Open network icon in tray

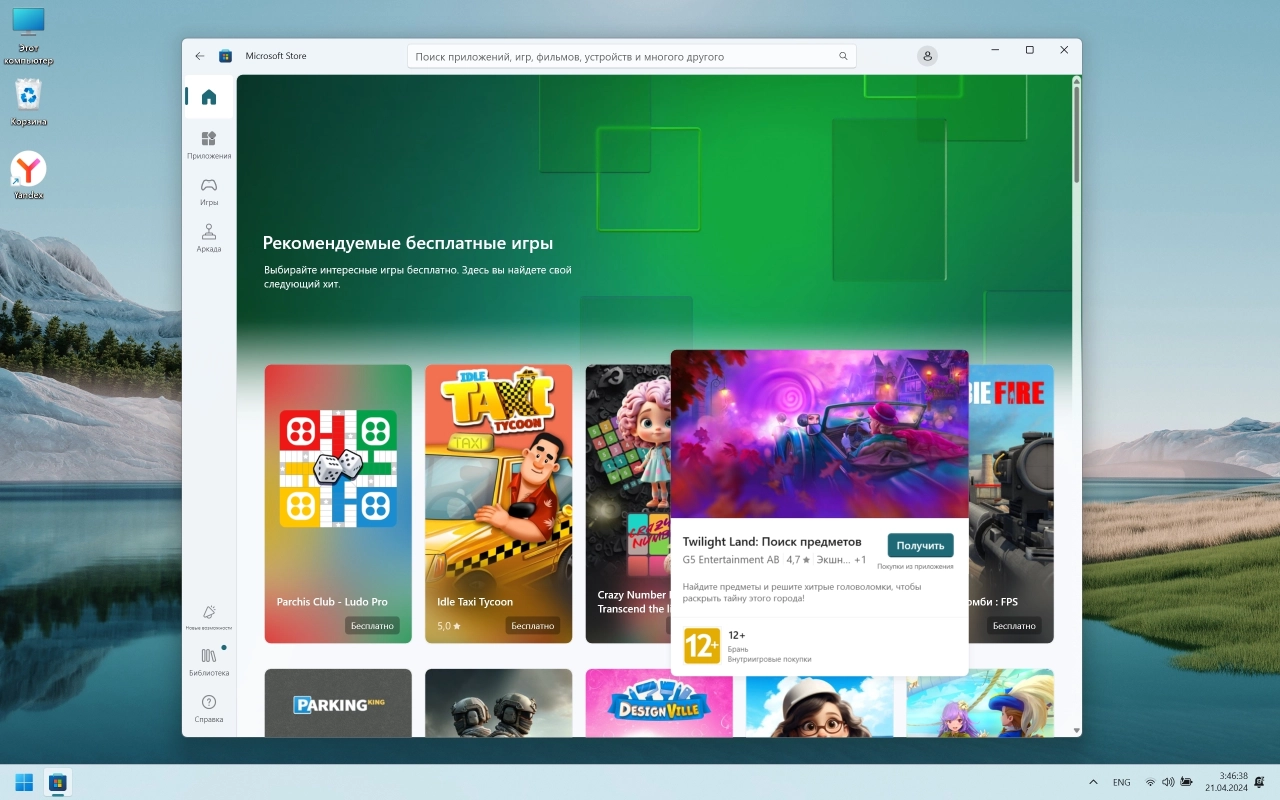(x=1150, y=782)
